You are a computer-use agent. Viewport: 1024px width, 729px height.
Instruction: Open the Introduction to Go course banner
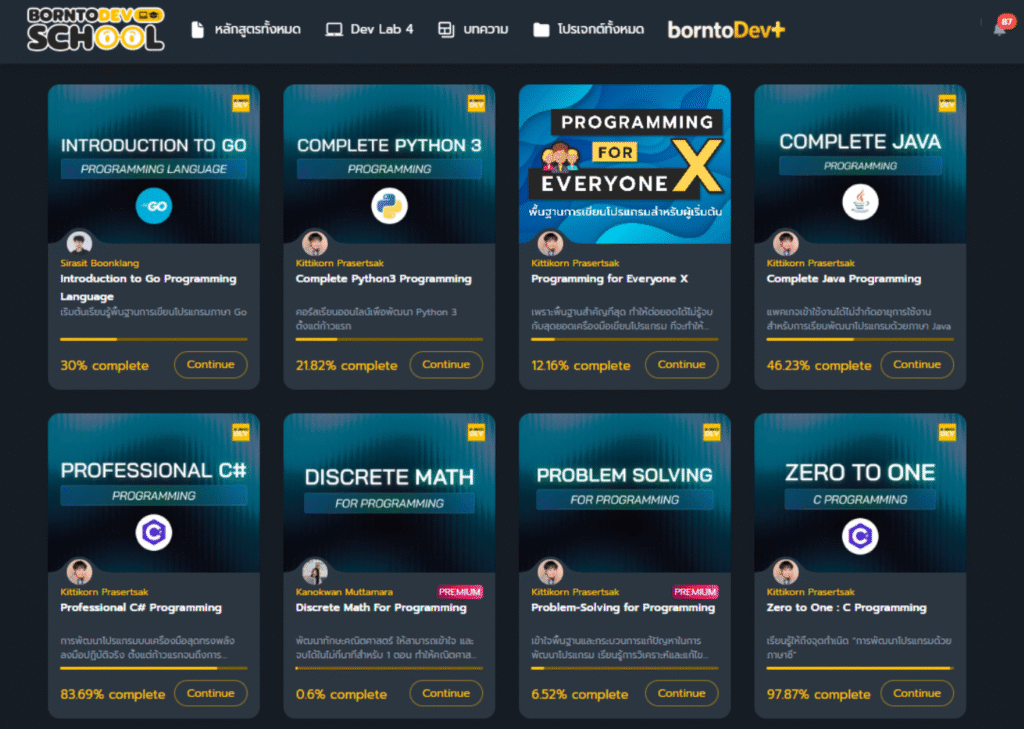pos(153,164)
